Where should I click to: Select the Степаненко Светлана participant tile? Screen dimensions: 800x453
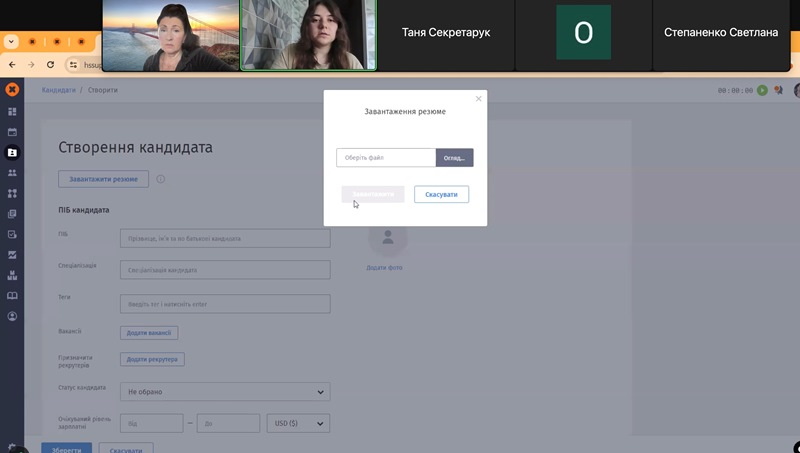pos(721,35)
